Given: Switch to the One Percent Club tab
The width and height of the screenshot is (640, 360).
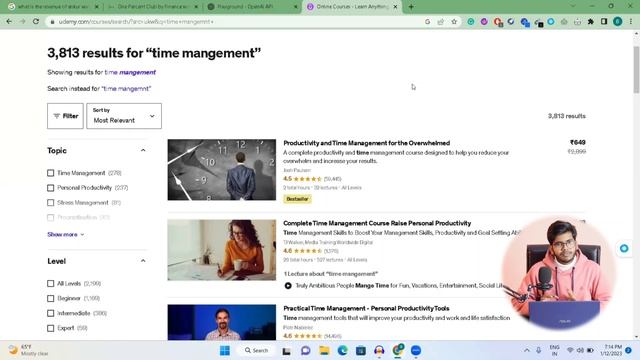Looking at the screenshot, I should coord(152,7).
